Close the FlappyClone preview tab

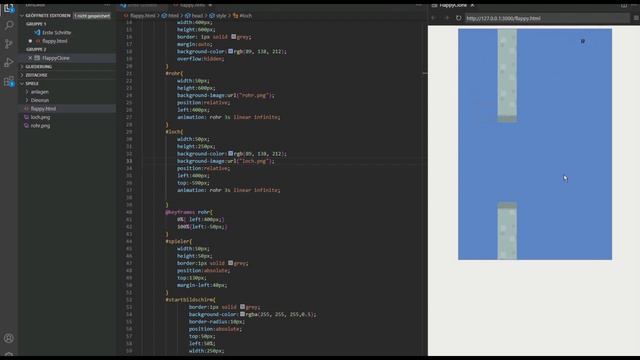pos(472,5)
